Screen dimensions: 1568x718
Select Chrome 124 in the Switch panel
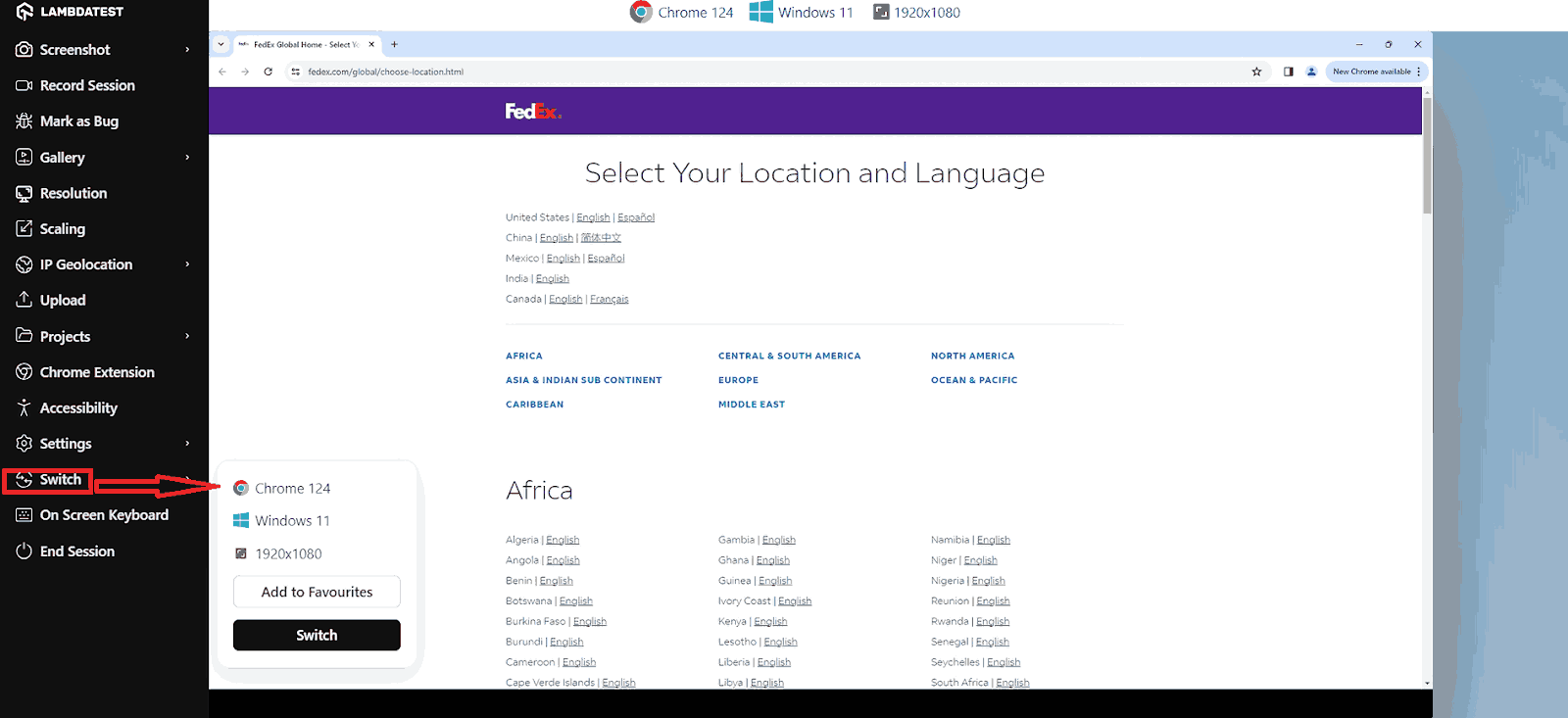[x=282, y=488]
